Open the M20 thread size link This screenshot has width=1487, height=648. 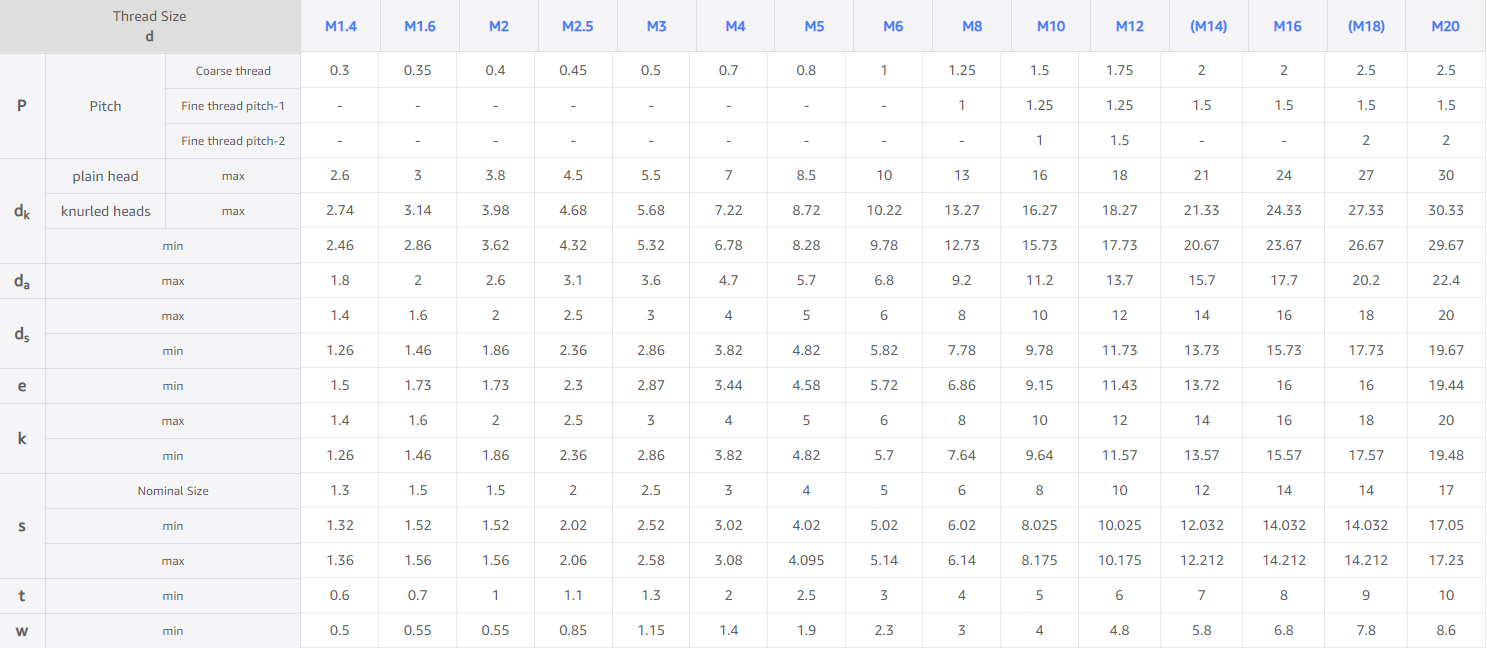1445,26
